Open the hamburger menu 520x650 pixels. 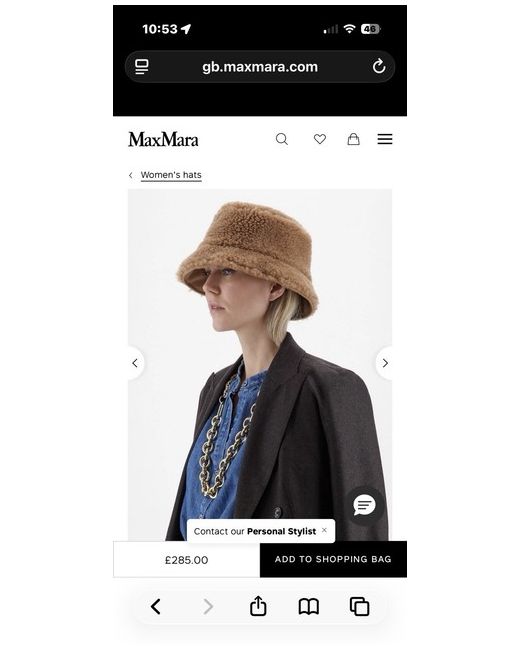click(385, 139)
